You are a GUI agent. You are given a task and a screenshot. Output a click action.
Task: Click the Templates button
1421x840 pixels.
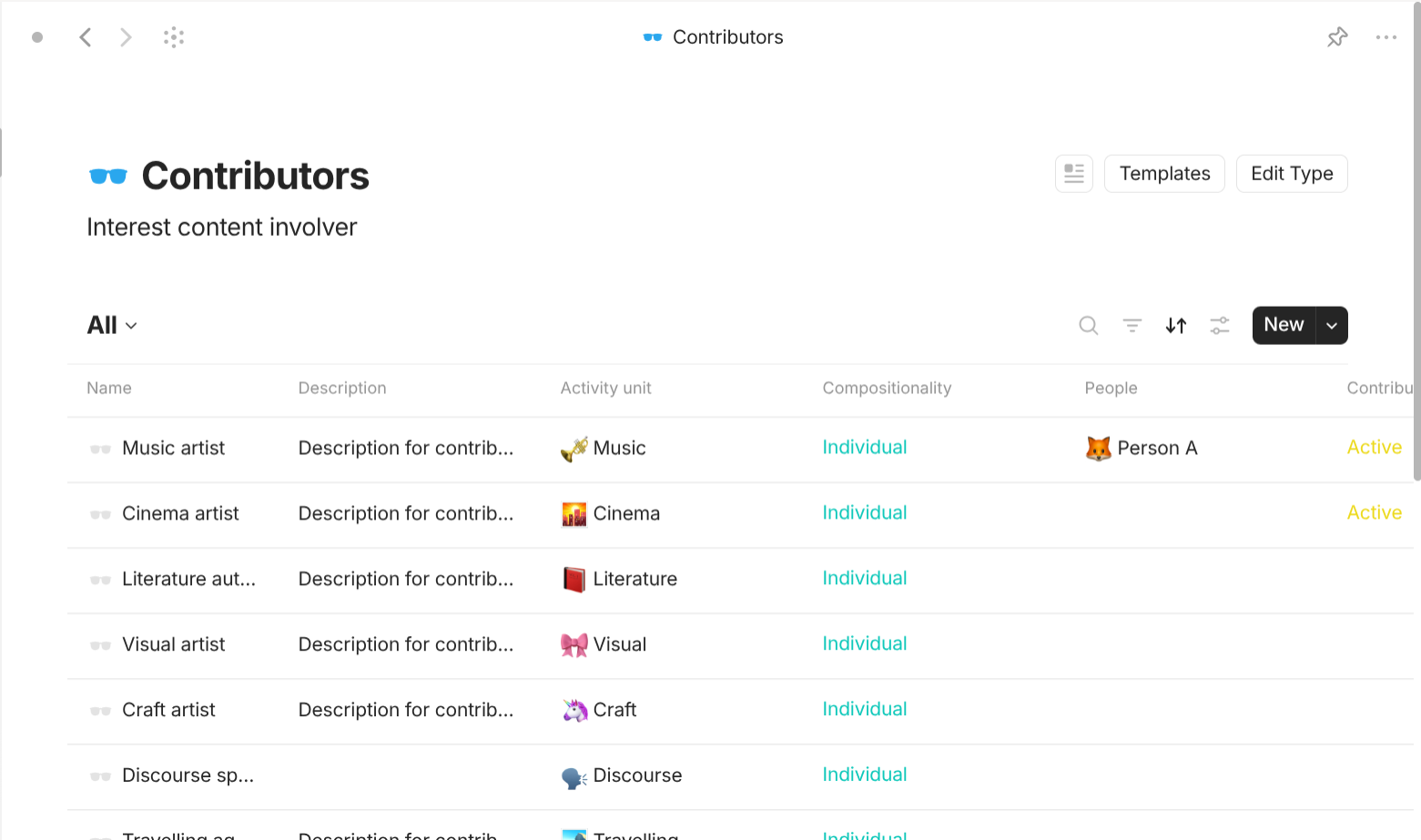pyautogui.click(x=1164, y=173)
